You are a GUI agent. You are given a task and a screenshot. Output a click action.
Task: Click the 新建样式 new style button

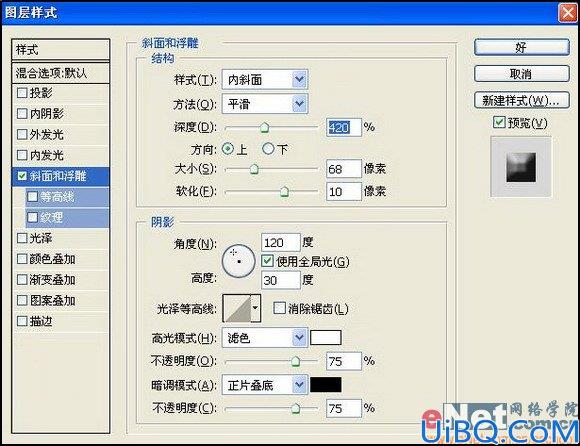[521, 100]
